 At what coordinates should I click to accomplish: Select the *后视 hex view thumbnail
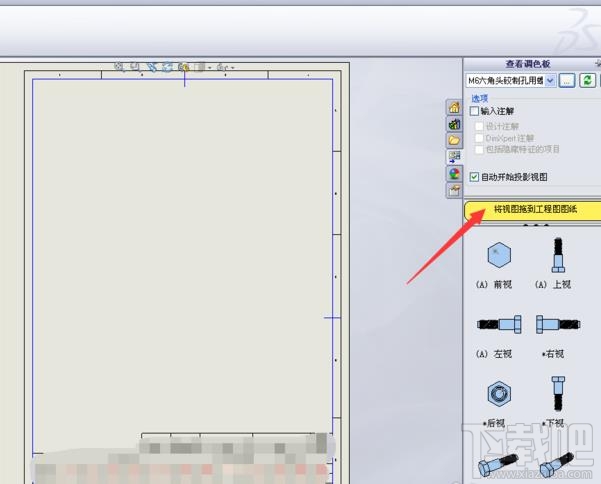[499, 394]
